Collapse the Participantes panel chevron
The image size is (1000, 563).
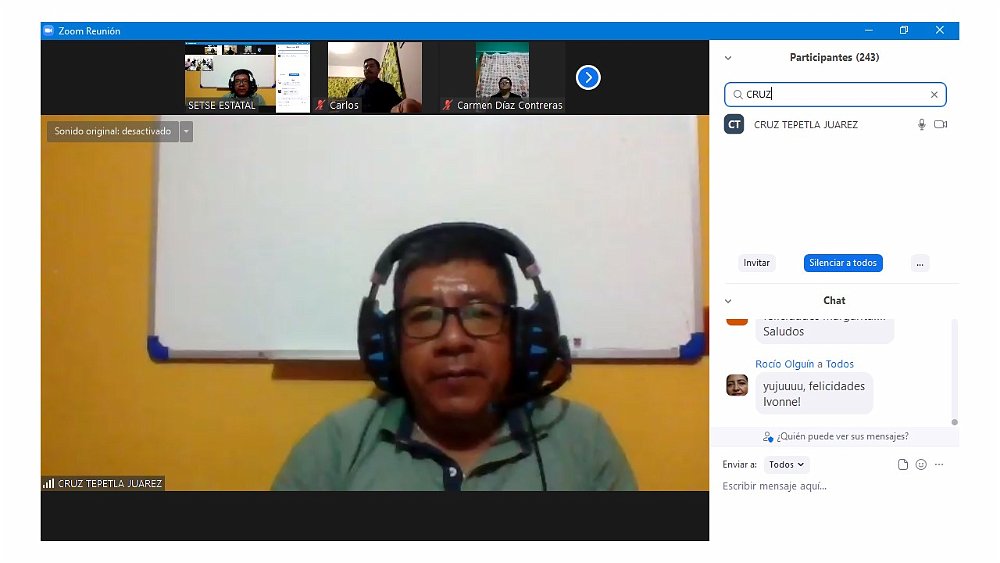728,58
